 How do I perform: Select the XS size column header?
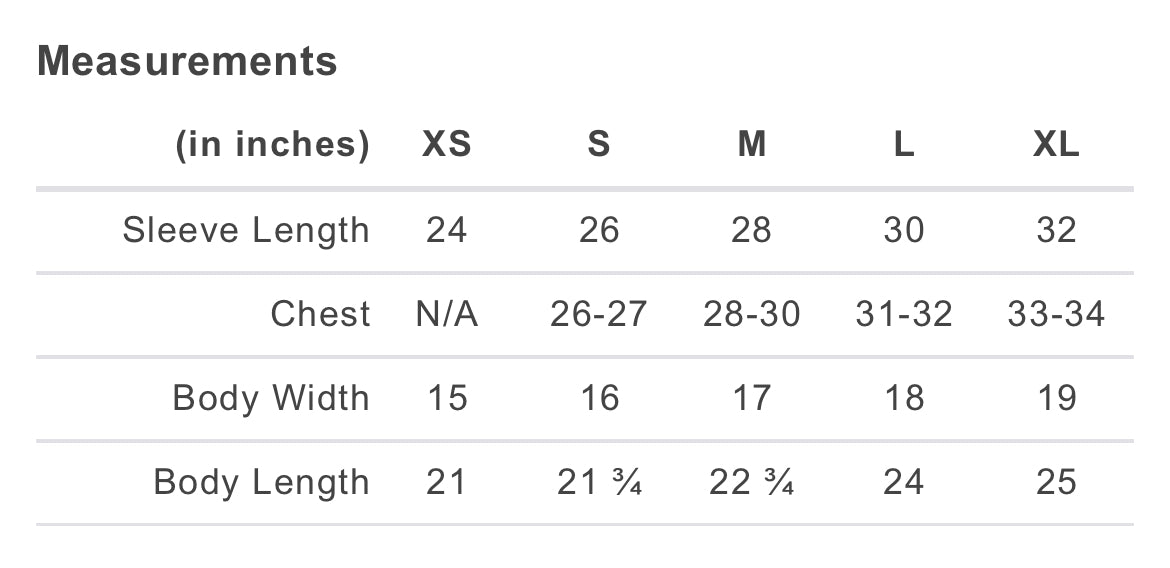point(446,146)
